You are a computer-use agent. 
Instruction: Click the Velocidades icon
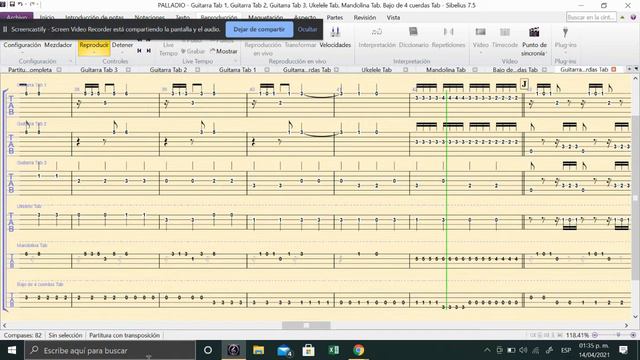coord(335,33)
